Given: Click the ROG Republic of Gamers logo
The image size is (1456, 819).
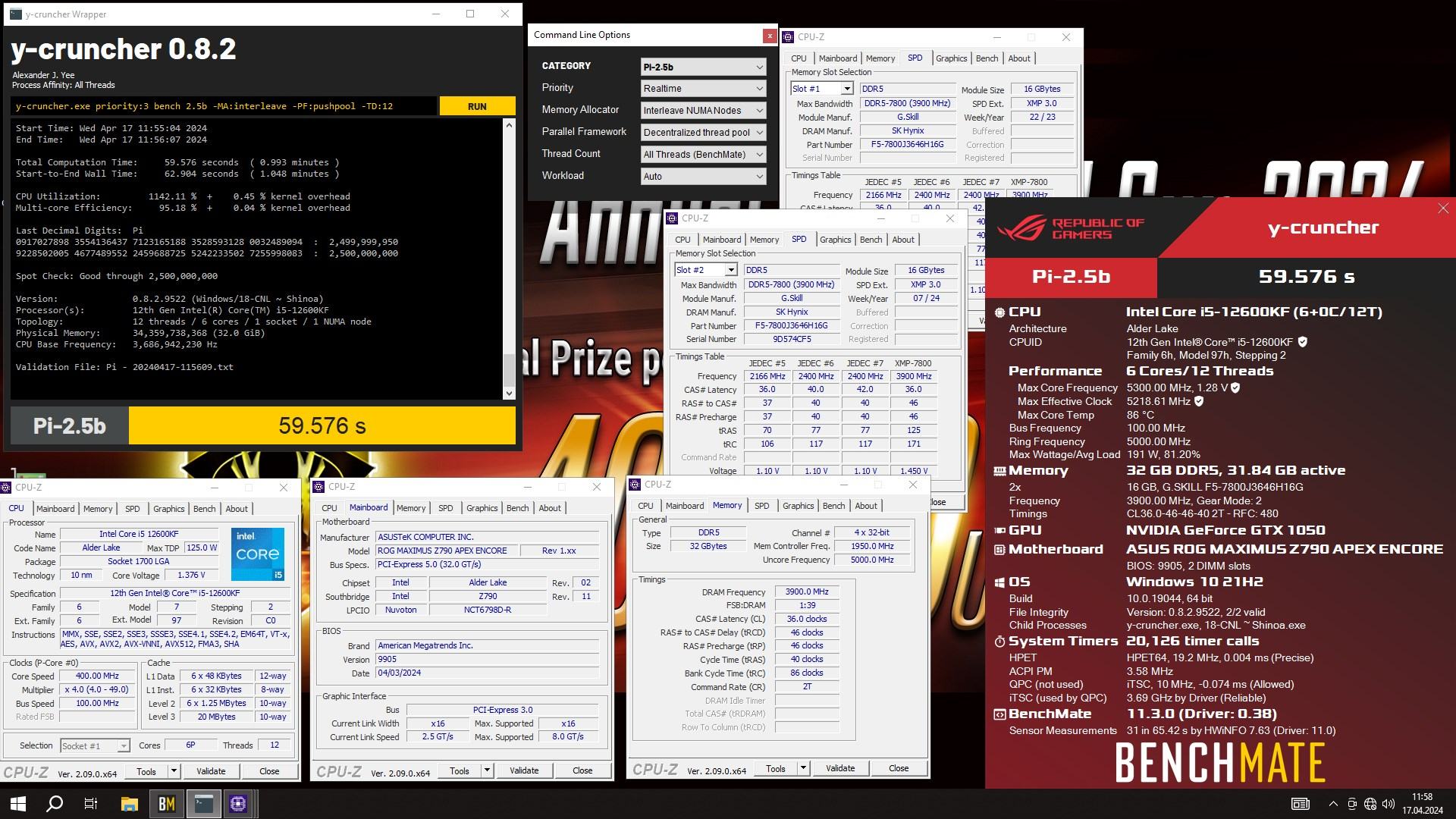Looking at the screenshot, I should [1070, 228].
